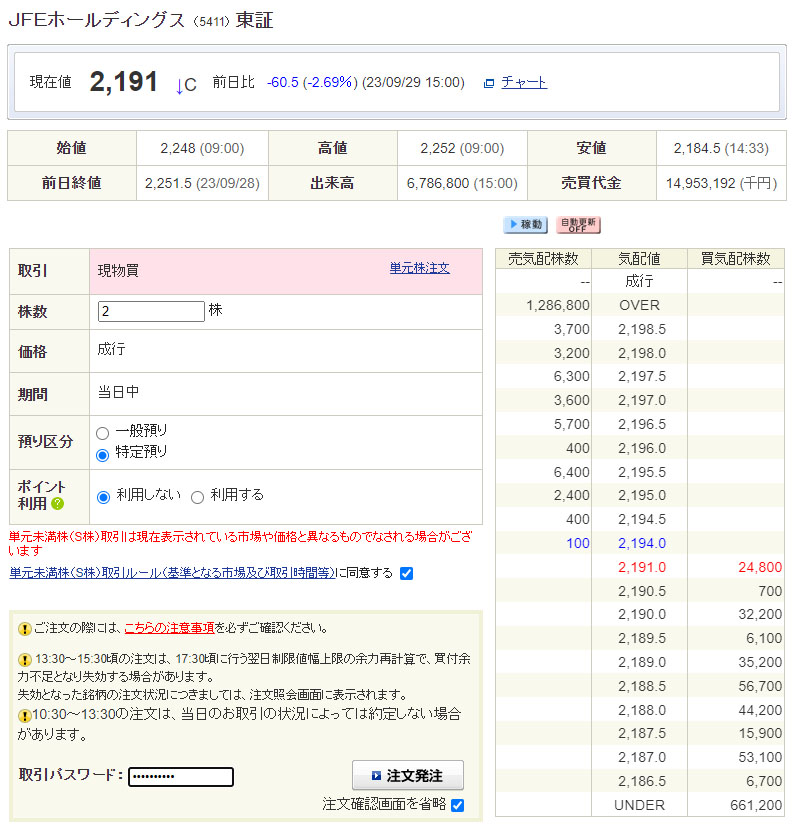This screenshot has width=794, height=830.
Task: Click the warning icon beside 13:30～15:30 notice
Action: (24, 661)
